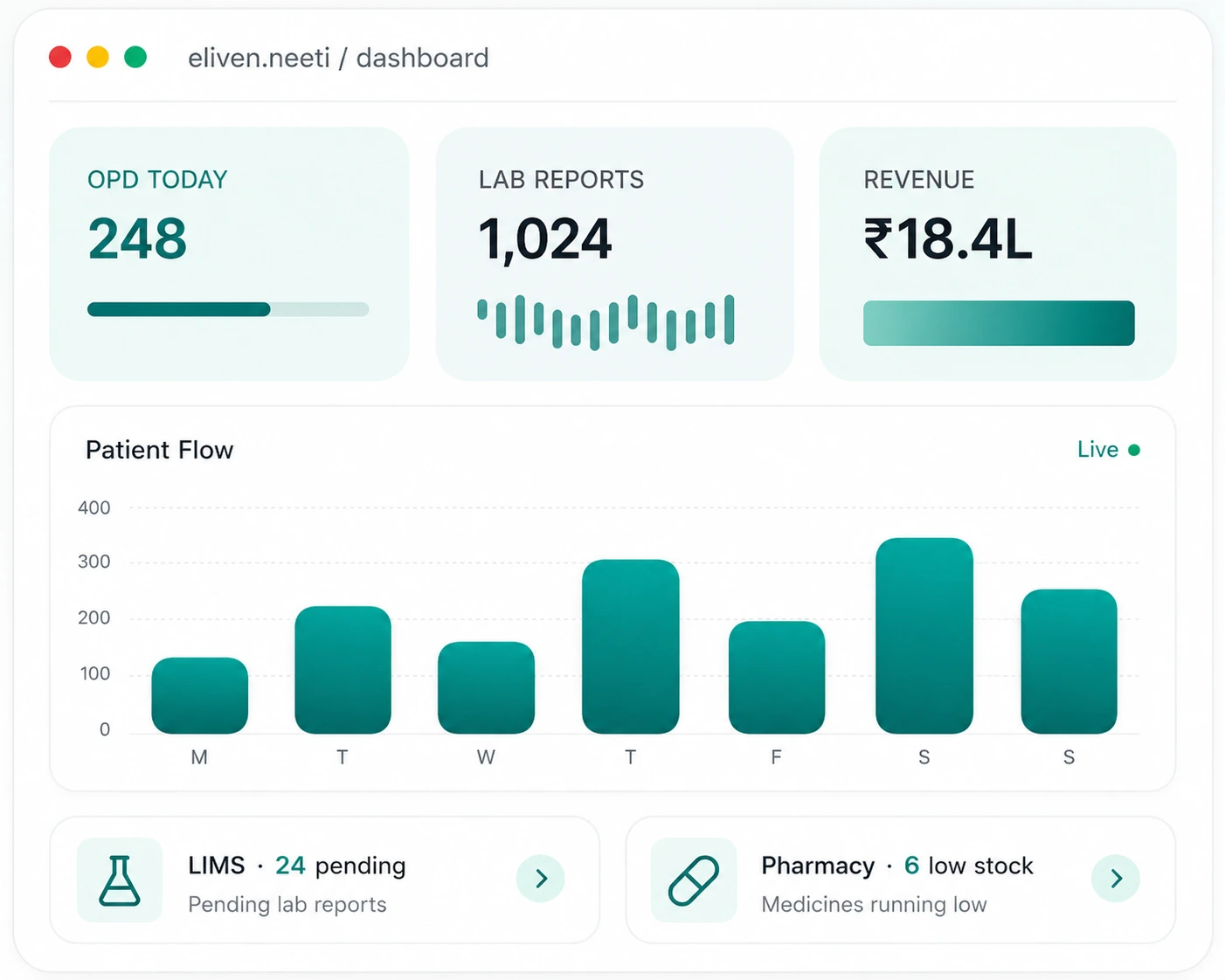Select the Wednesday bar in Patient Flow
The height and width of the screenshot is (980, 1225).
coord(486,687)
